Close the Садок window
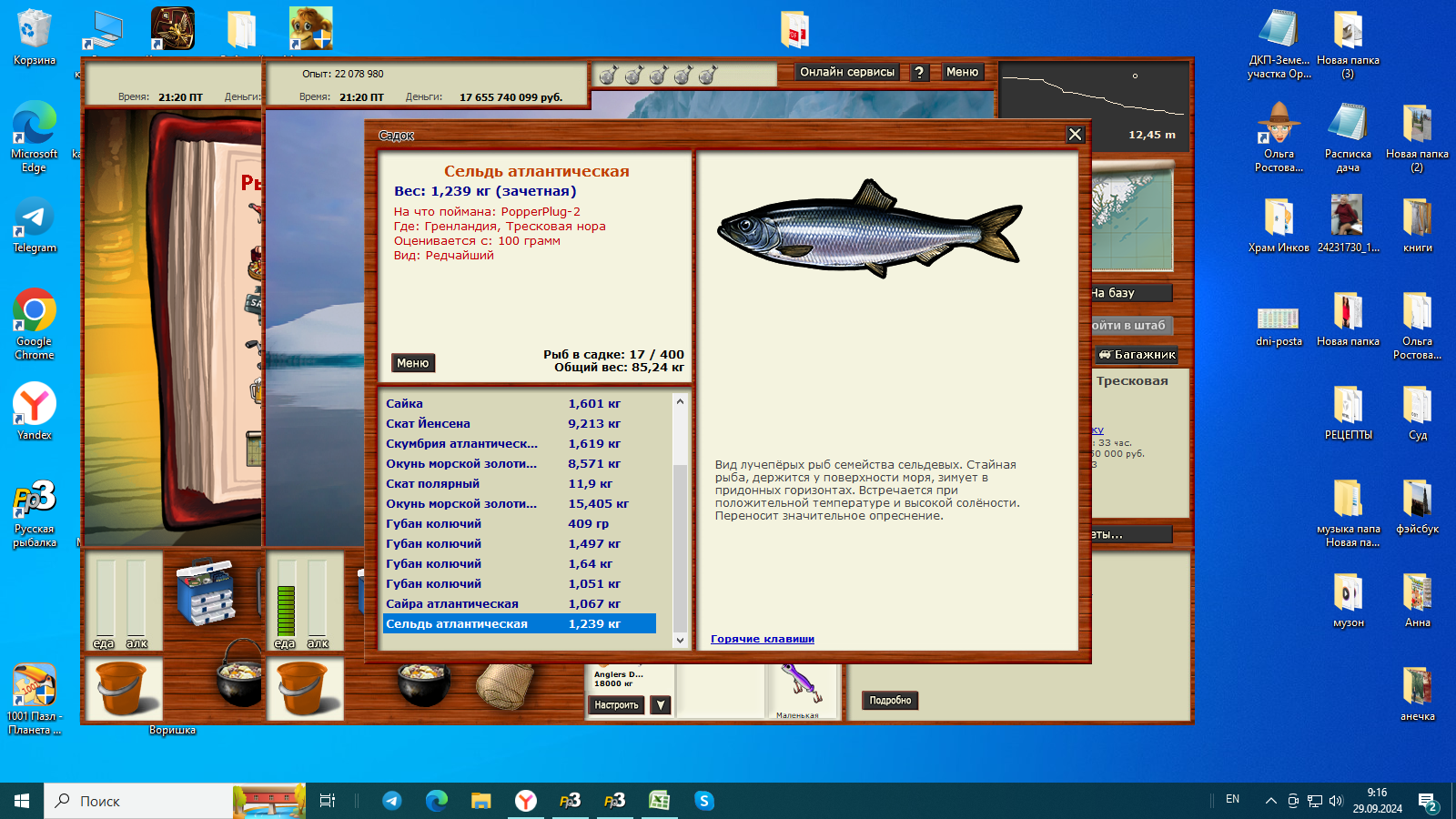This screenshot has height=819, width=1456. click(1075, 135)
